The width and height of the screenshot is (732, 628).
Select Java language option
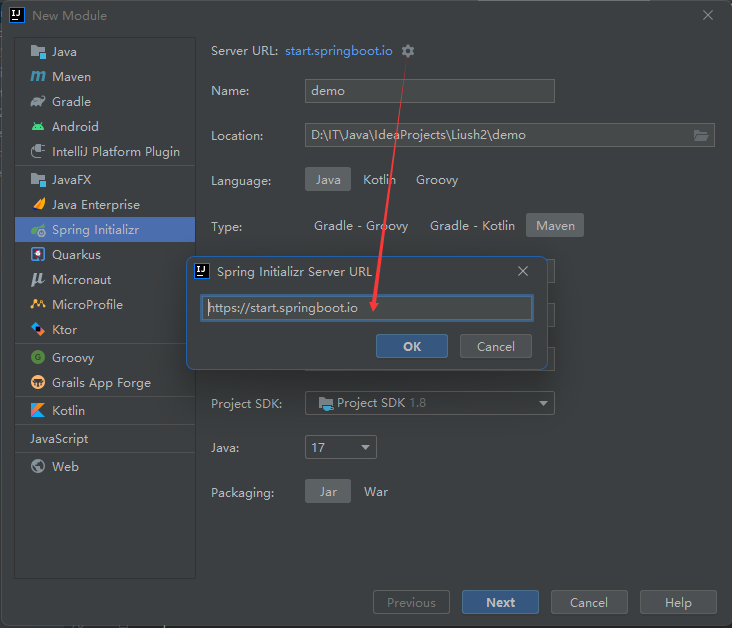tap(328, 179)
